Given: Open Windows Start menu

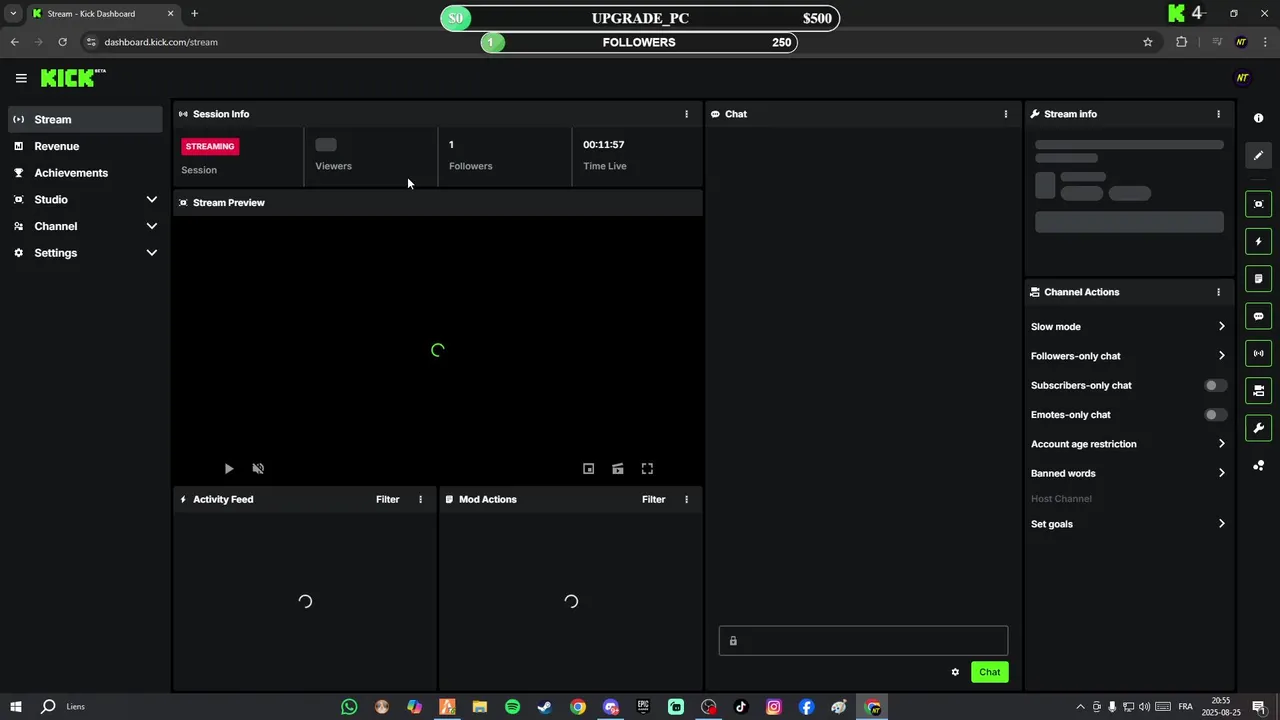Looking at the screenshot, I should click(x=16, y=707).
